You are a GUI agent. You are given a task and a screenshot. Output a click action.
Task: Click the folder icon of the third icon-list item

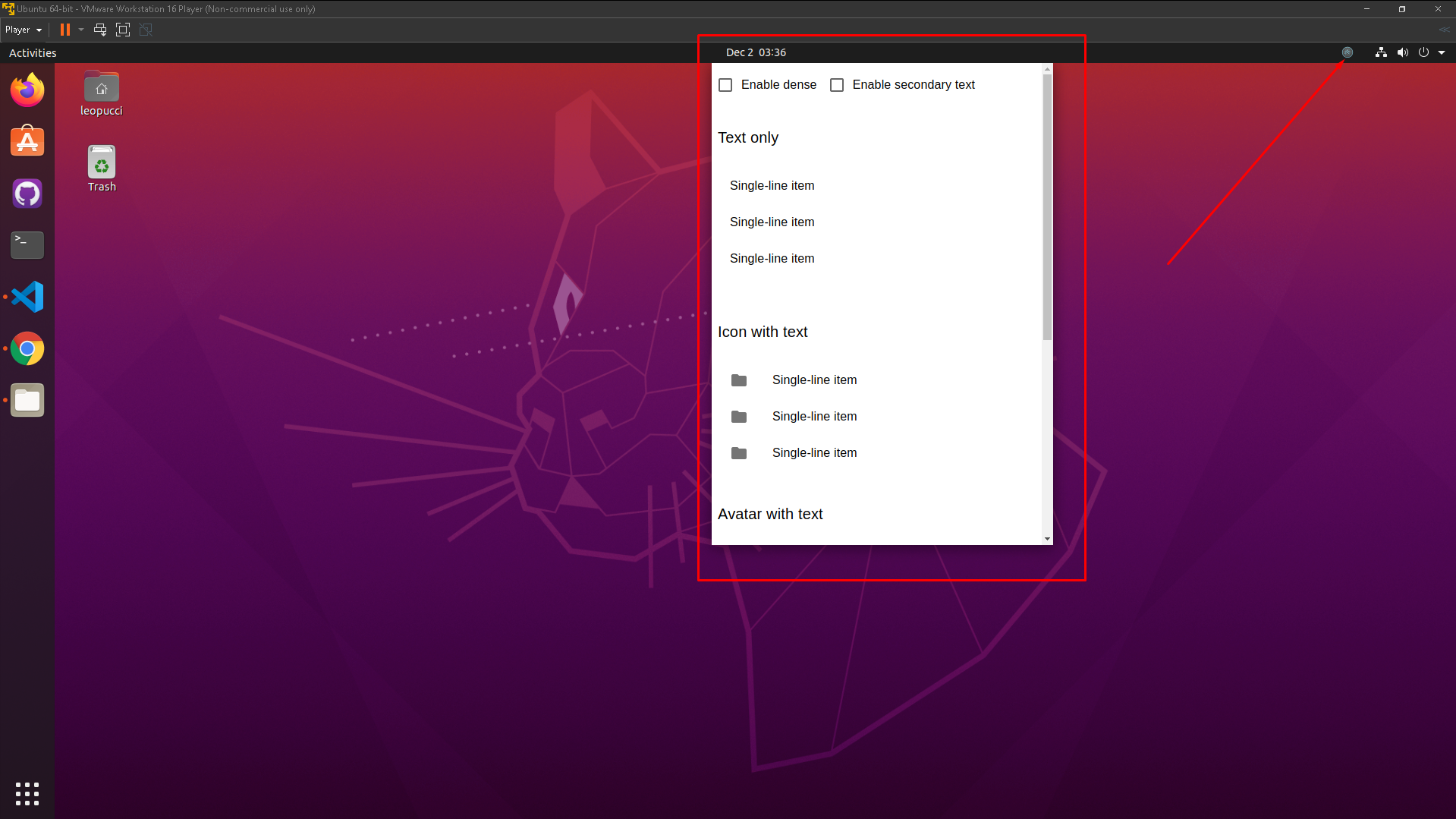tap(739, 453)
